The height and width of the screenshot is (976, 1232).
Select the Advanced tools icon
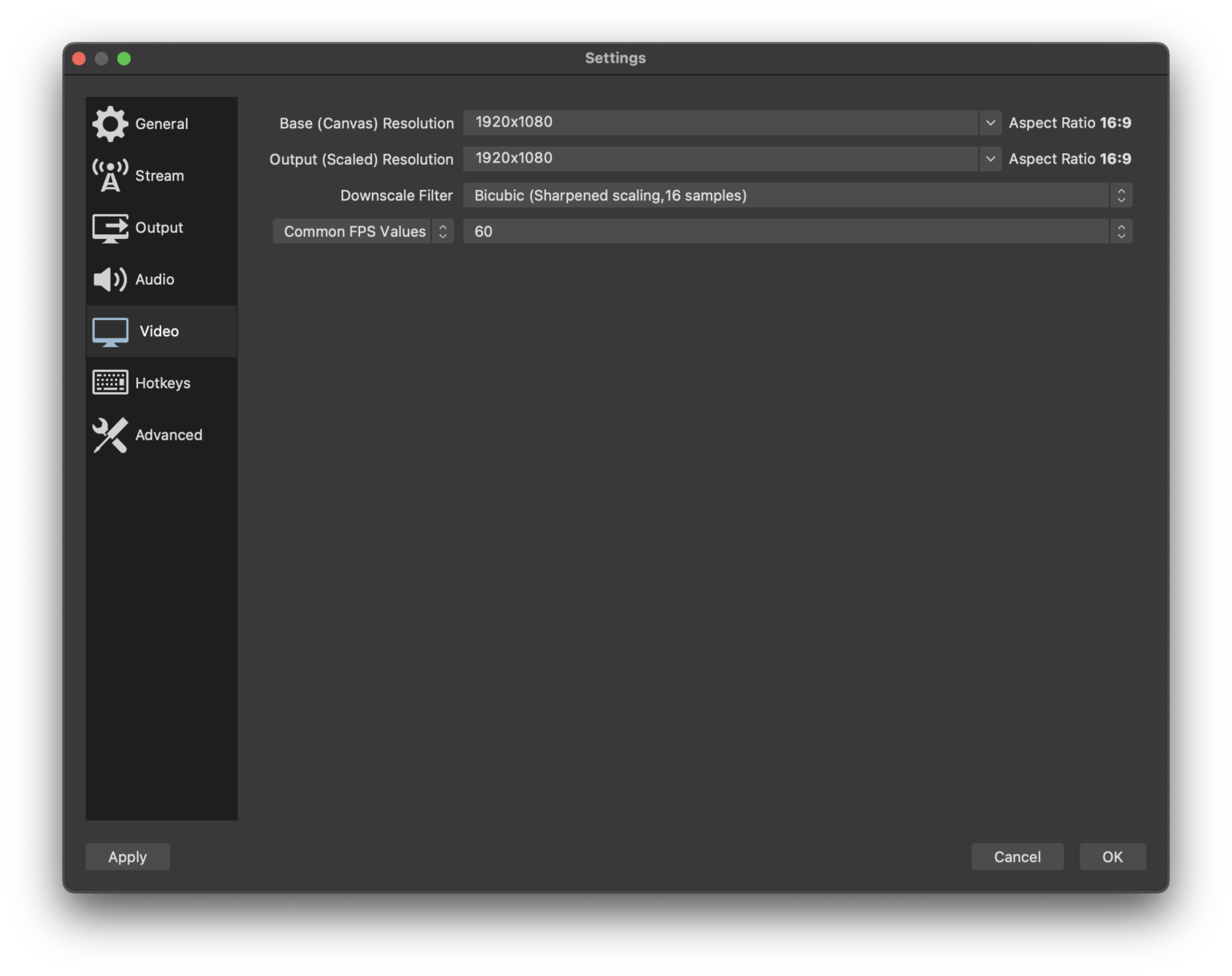[x=109, y=435]
